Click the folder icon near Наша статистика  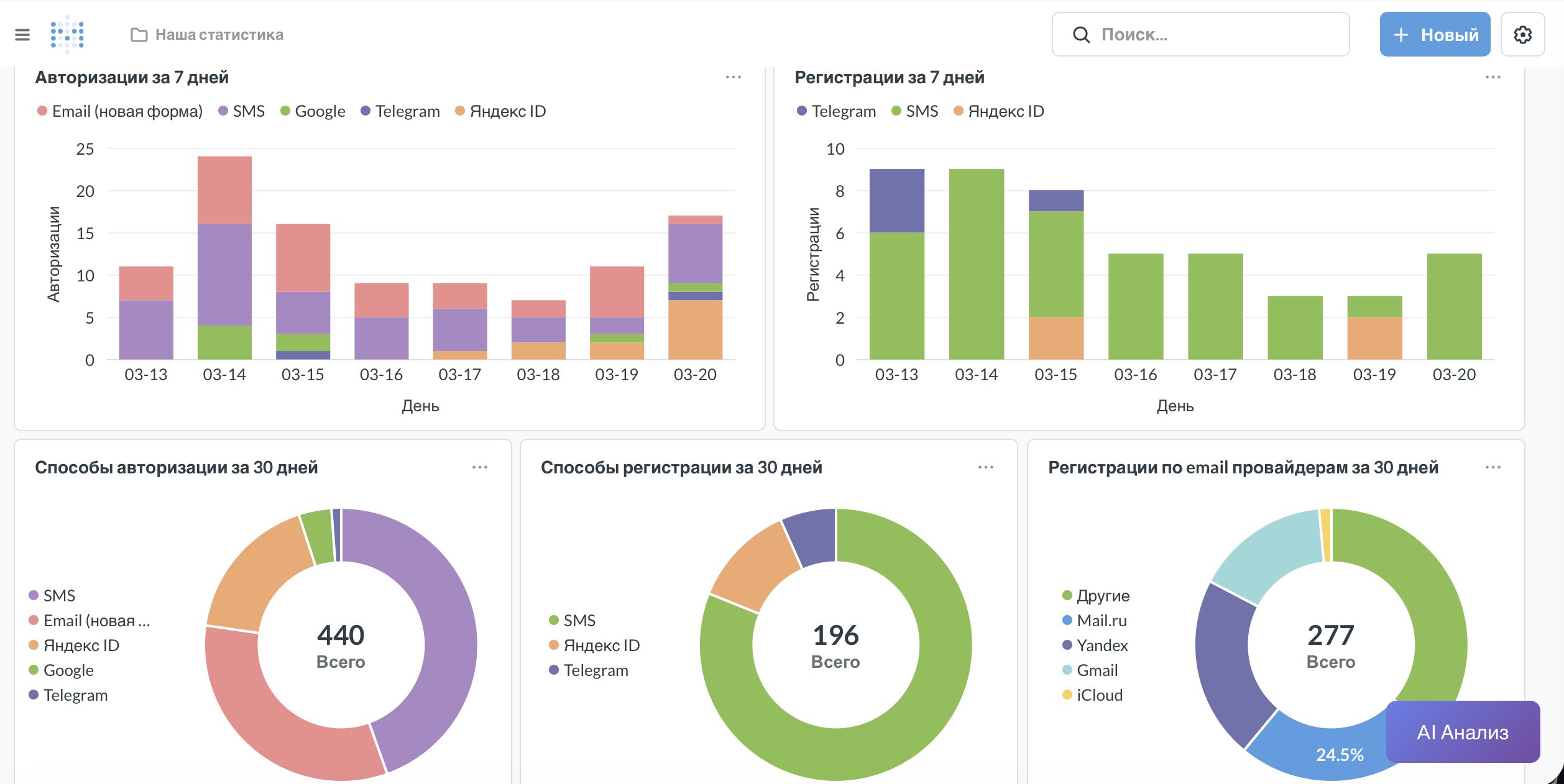pos(139,35)
